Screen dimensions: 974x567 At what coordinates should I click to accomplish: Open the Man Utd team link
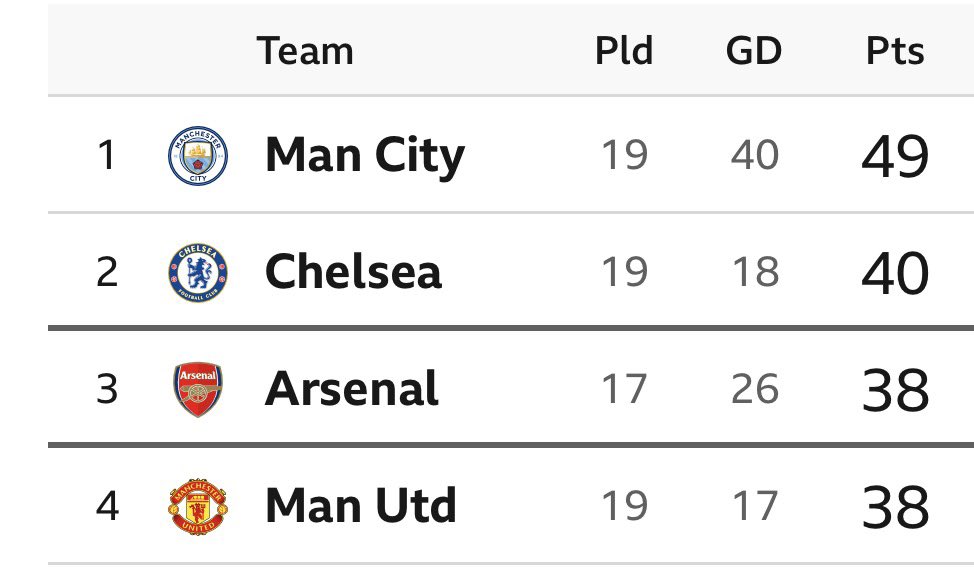(x=360, y=506)
